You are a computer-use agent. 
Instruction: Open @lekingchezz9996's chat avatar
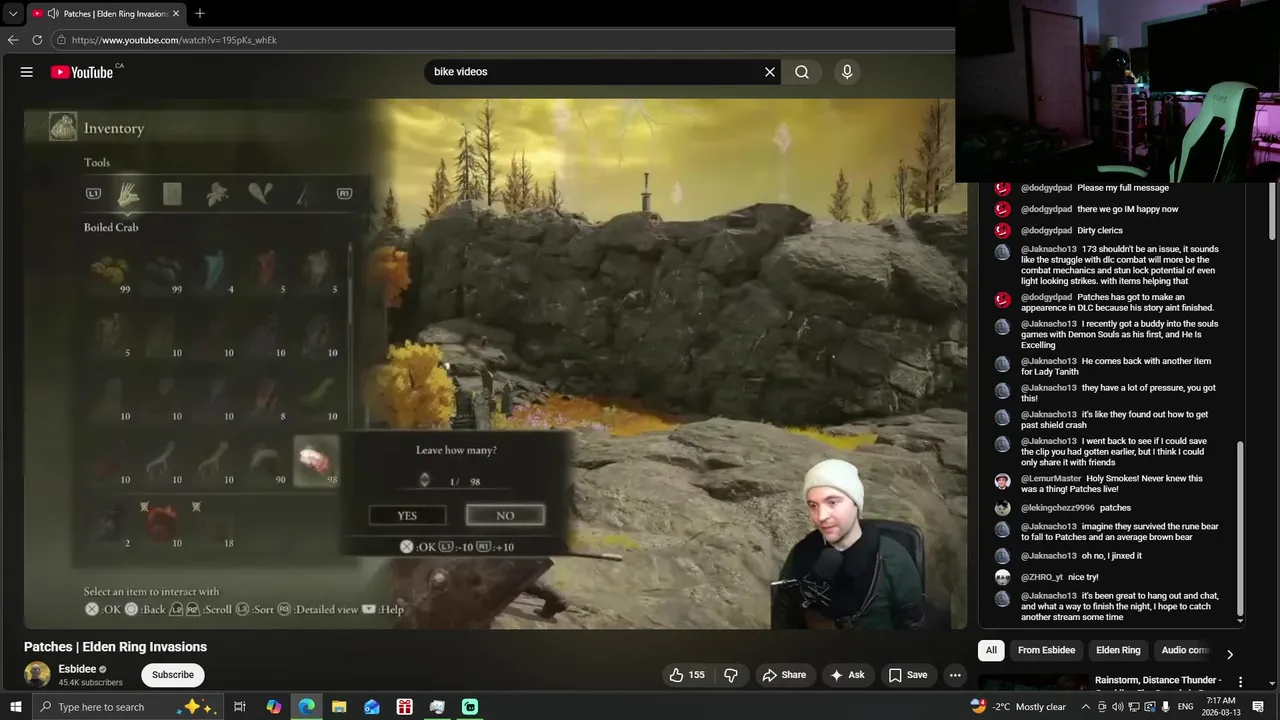coord(1002,508)
